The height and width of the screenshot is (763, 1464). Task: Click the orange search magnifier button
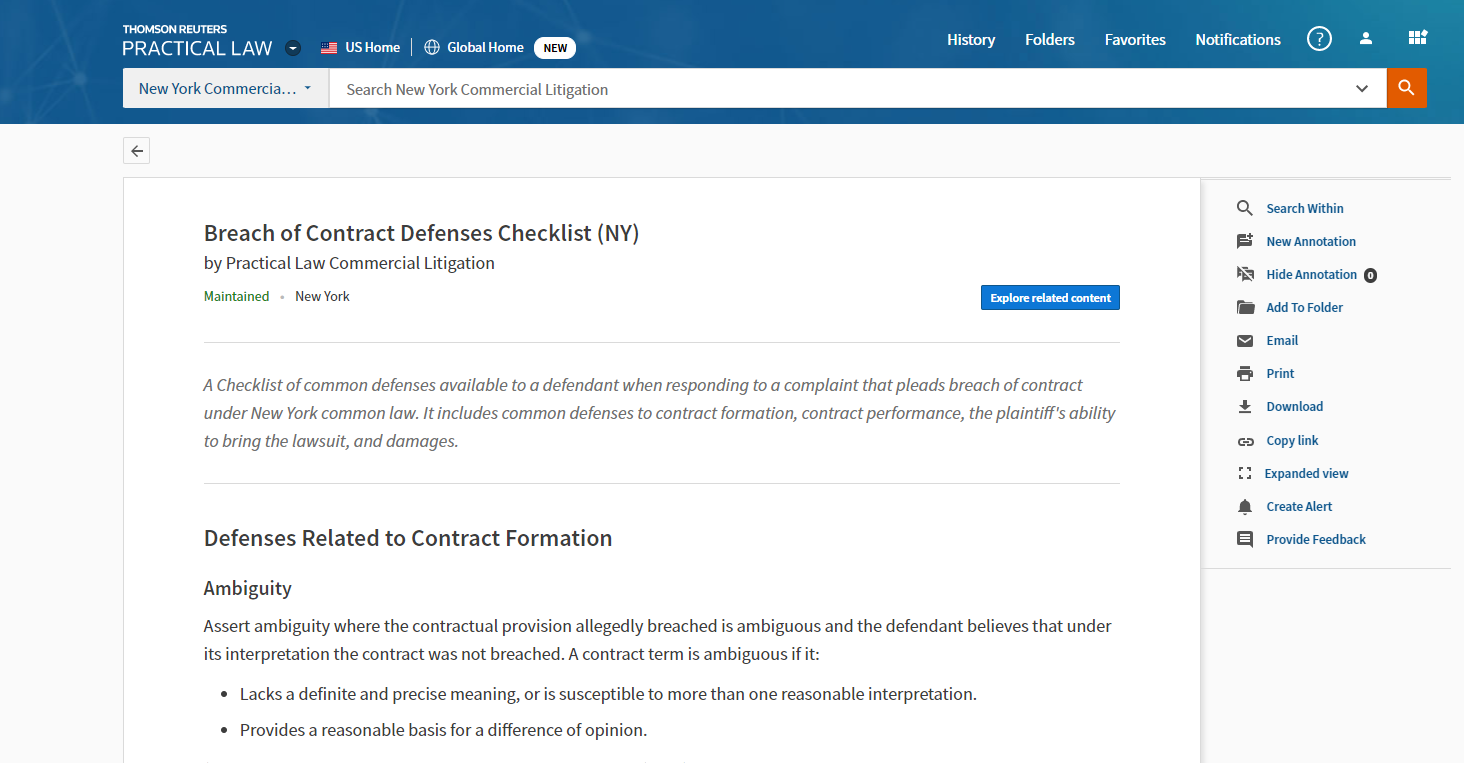coord(1406,88)
